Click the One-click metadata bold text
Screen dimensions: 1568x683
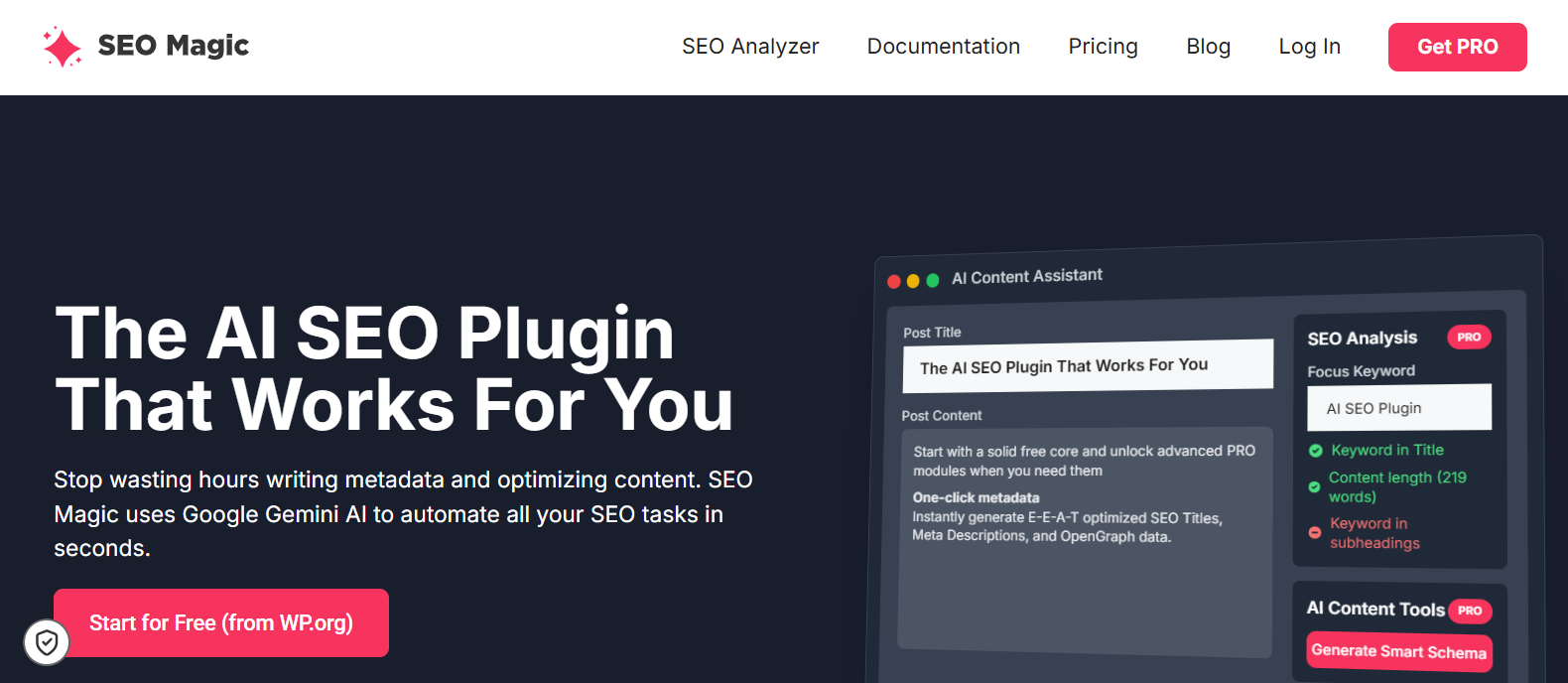(x=977, y=497)
